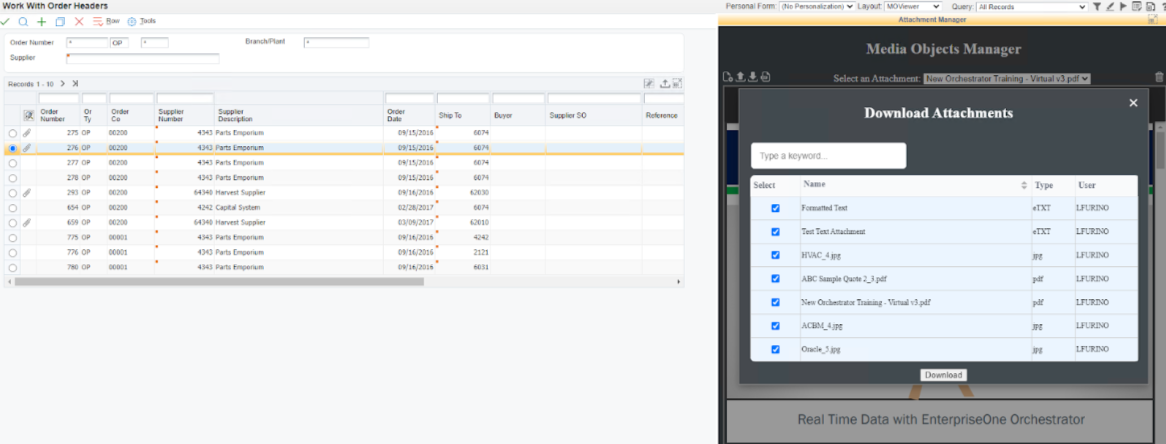The image size is (1166, 444).
Task: Open the Query All Records dropdown
Action: click(1031, 7)
